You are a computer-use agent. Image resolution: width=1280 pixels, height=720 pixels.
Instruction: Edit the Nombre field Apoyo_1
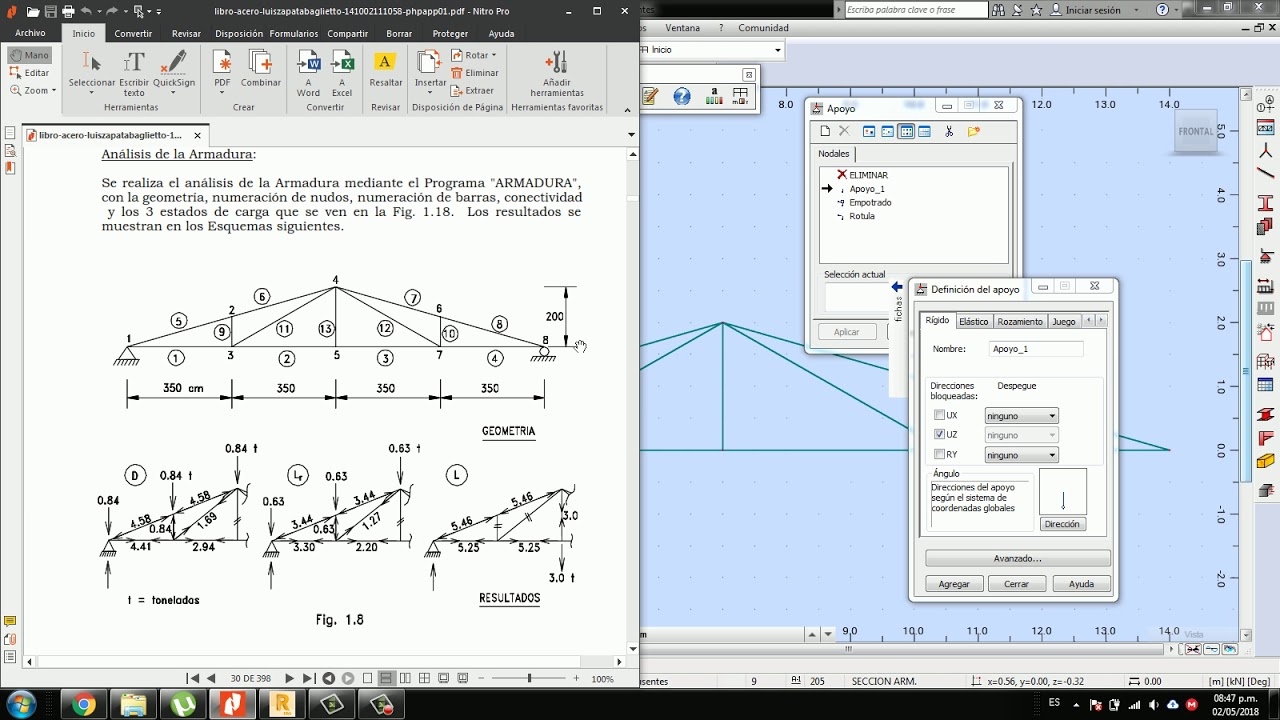(x=1036, y=349)
